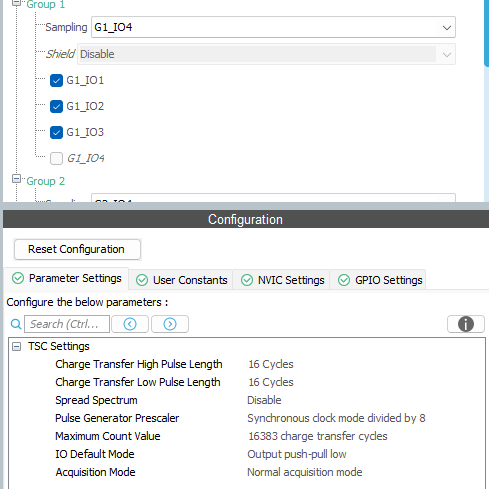Switch to GPIO Settings tab

378,280
